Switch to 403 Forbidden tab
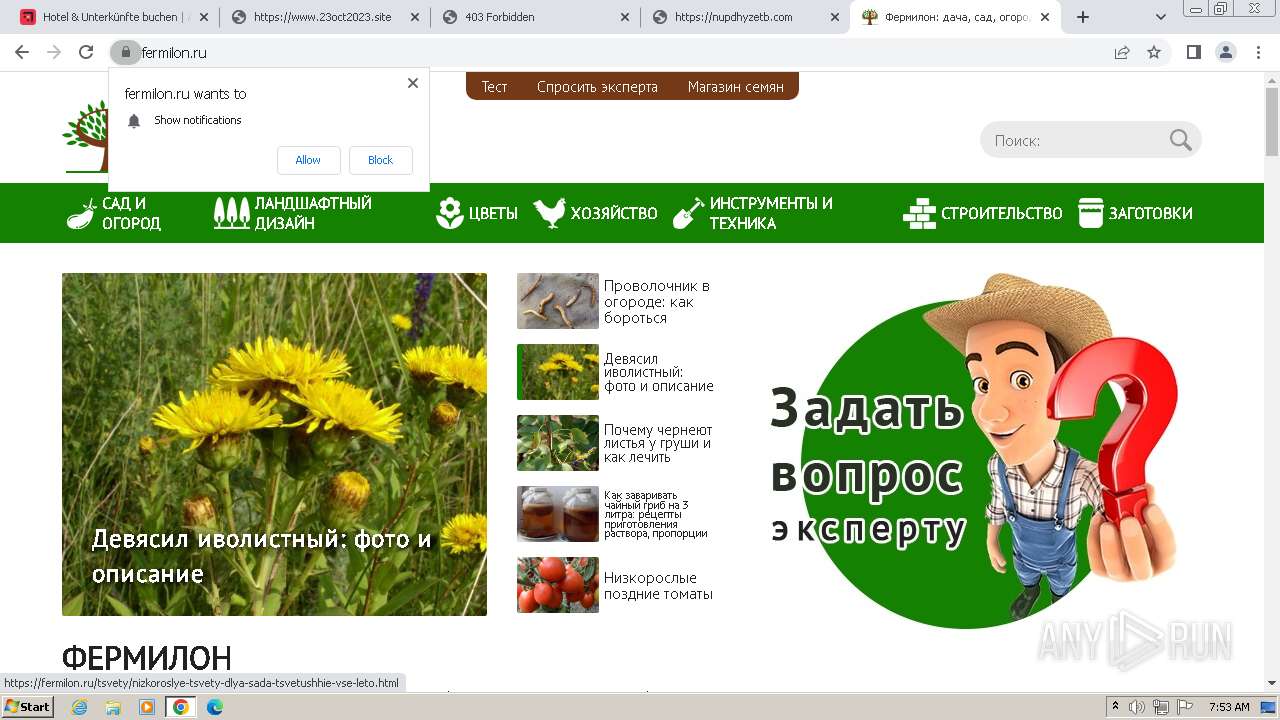 coord(535,17)
